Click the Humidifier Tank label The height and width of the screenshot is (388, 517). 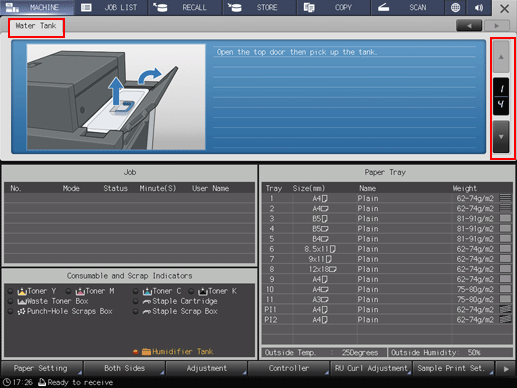[183, 352]
